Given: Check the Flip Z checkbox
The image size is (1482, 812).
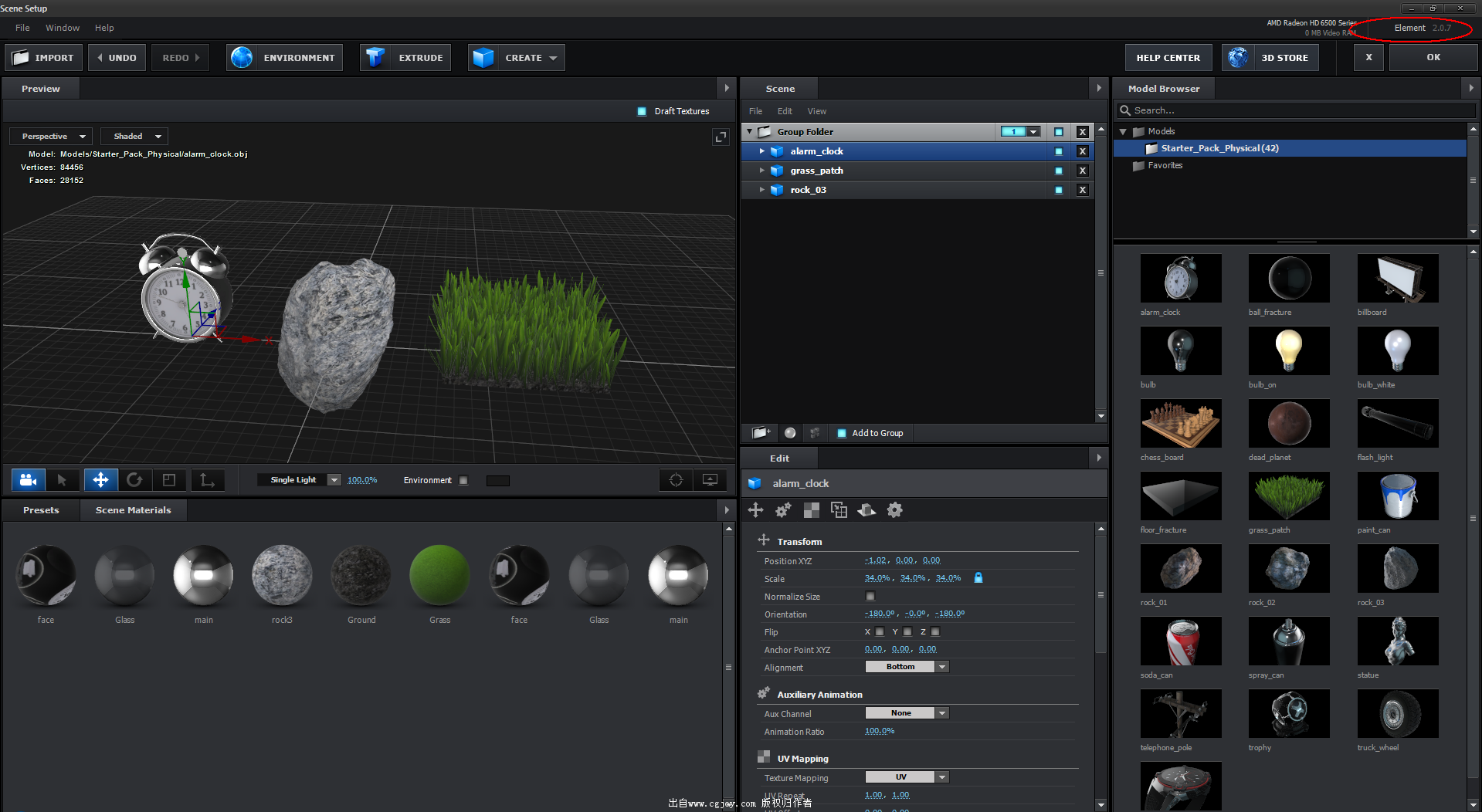Looking at the screenshot, I should click(935, 631).
